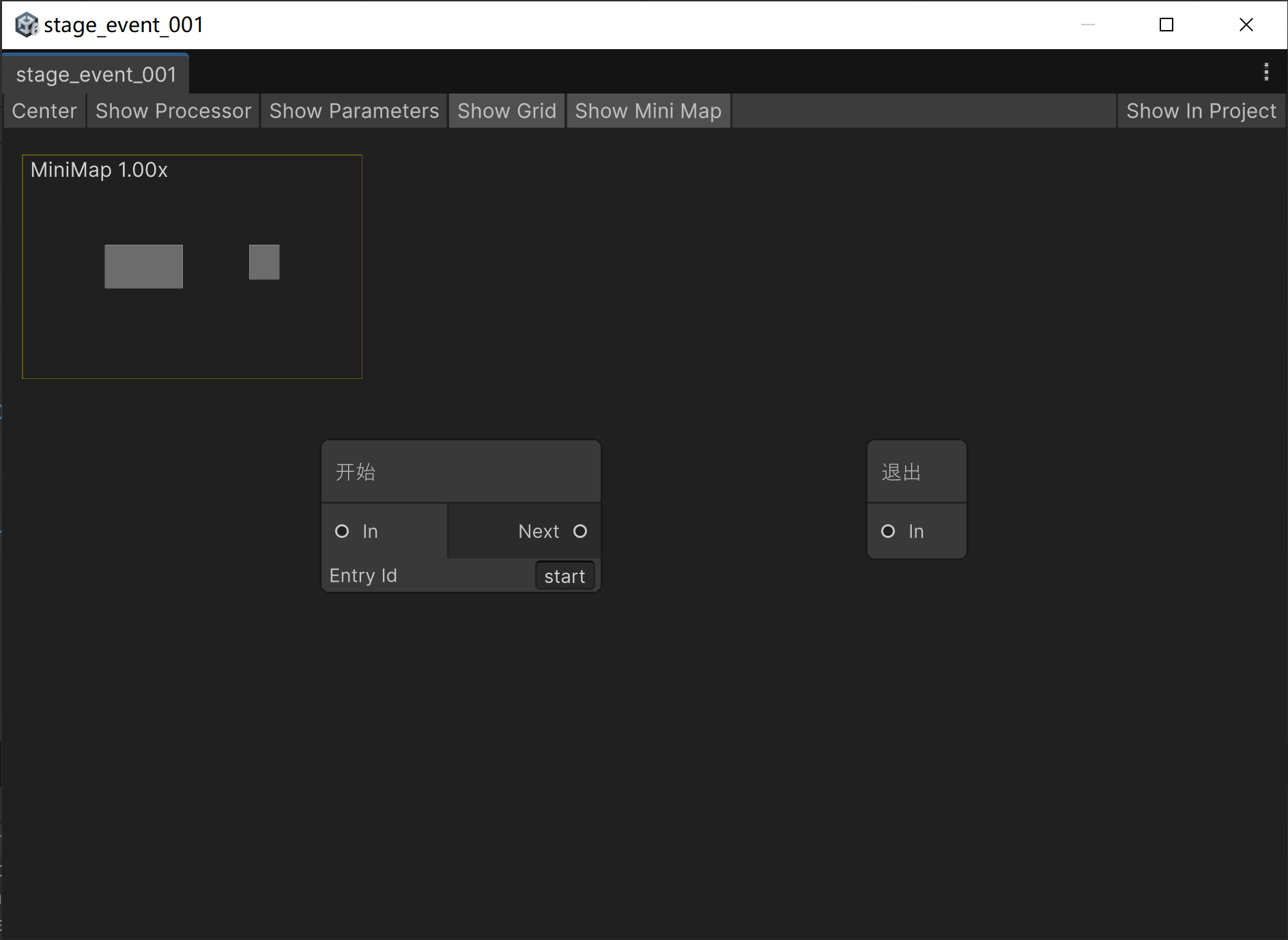
Task: Toggle Show Grid
Action: [x=506, y=111]
